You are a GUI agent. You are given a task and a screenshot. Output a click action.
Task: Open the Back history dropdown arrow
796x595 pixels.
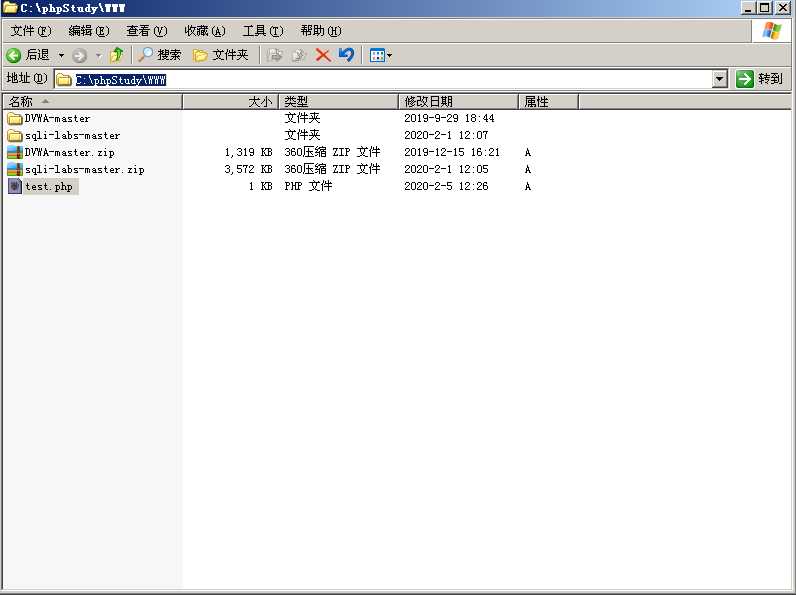[61, 55]
